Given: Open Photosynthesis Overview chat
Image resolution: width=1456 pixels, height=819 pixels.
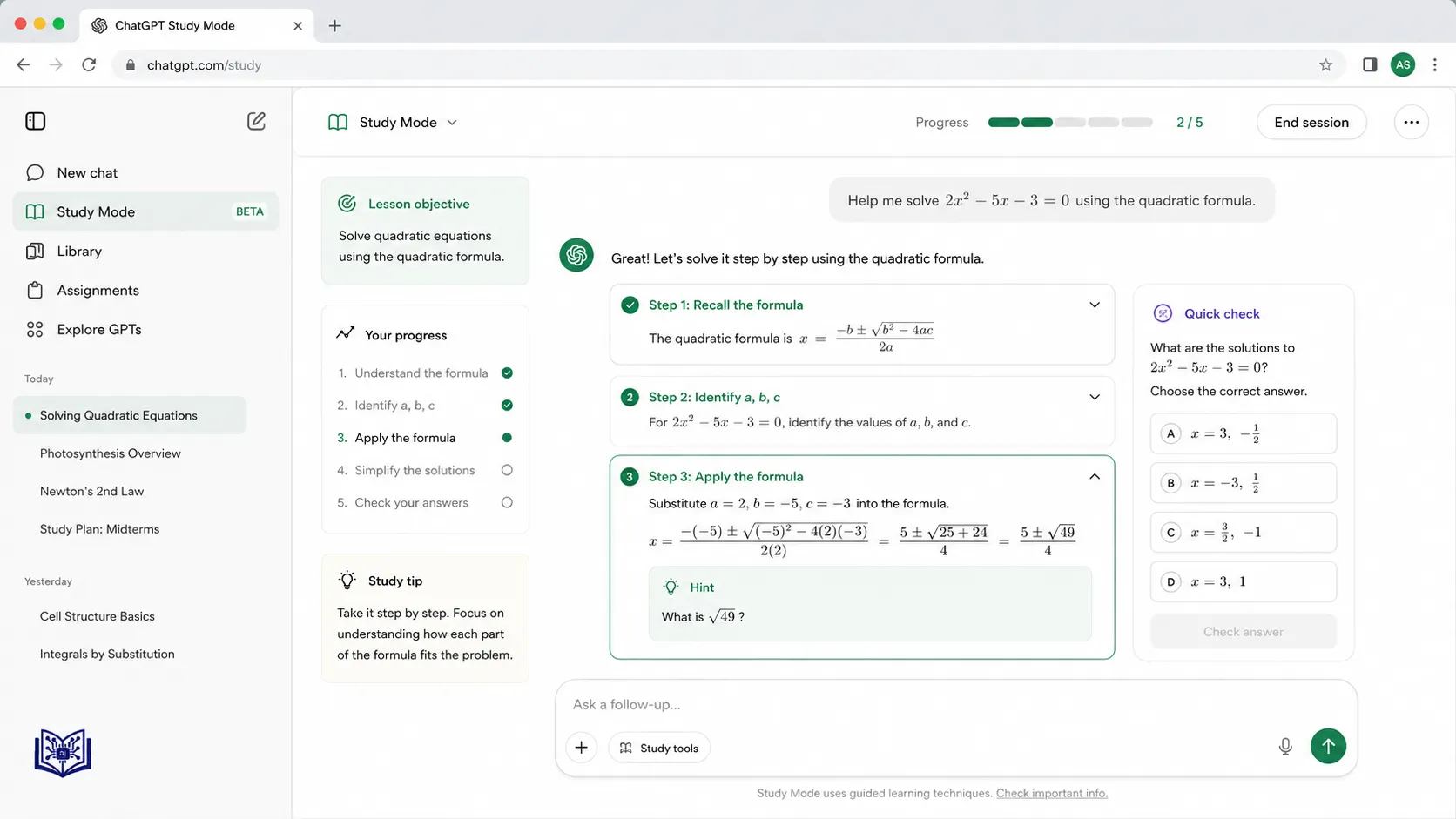Looking at the screenshot, I should coord(111,453).
